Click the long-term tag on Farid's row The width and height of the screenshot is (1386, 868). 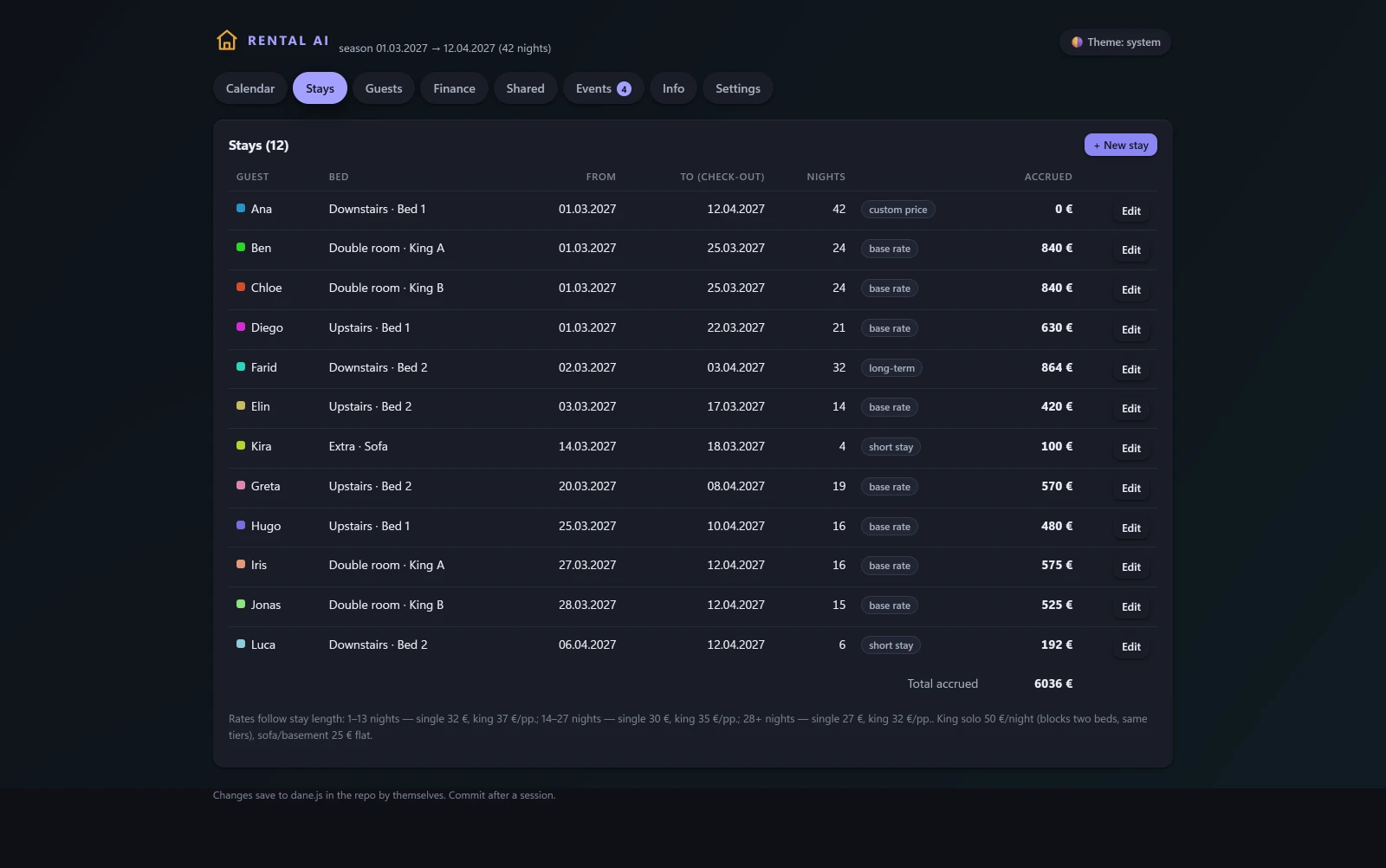pyautogui.click(x=891, y=368)
